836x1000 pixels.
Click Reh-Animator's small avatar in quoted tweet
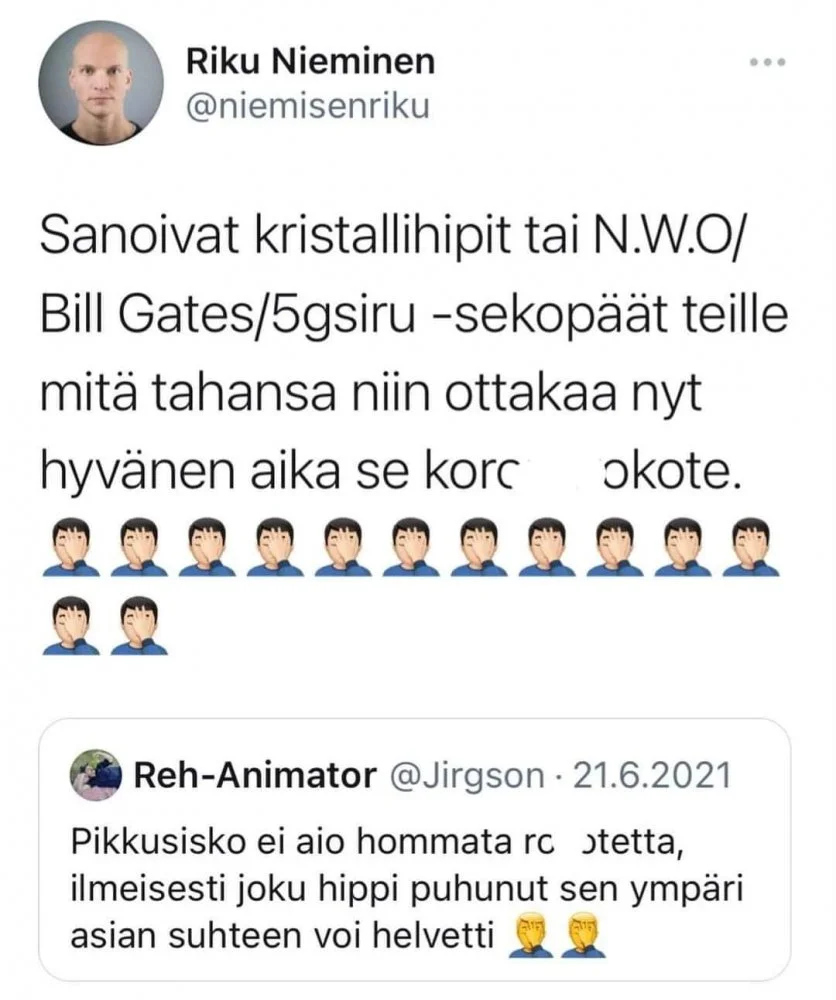[96, 775]
